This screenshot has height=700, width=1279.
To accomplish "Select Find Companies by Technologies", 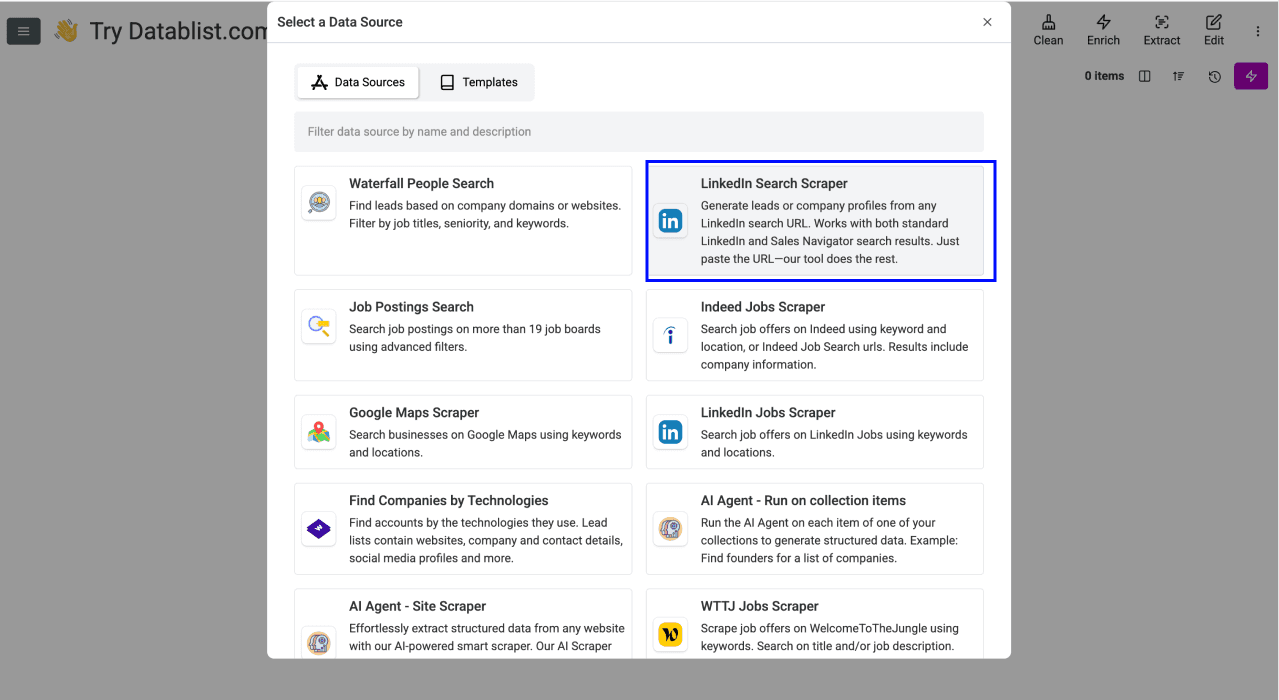I will pos(462,528).
